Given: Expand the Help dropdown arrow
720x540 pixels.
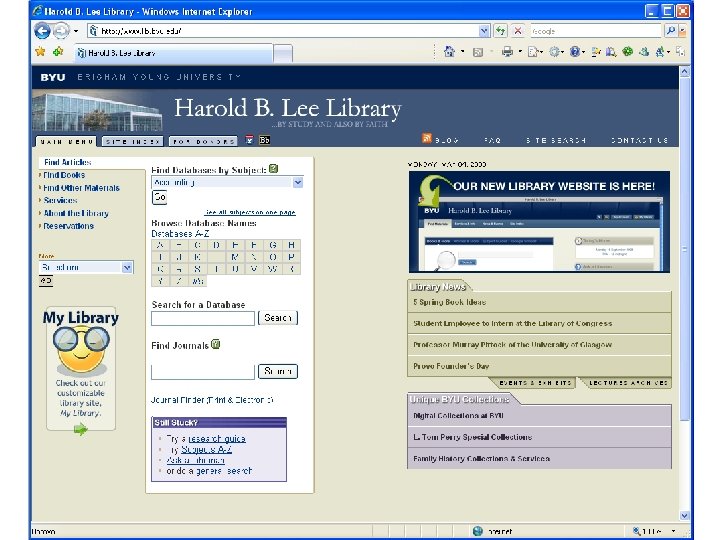Looking at the screenshot, I should (x=583, y=52).
